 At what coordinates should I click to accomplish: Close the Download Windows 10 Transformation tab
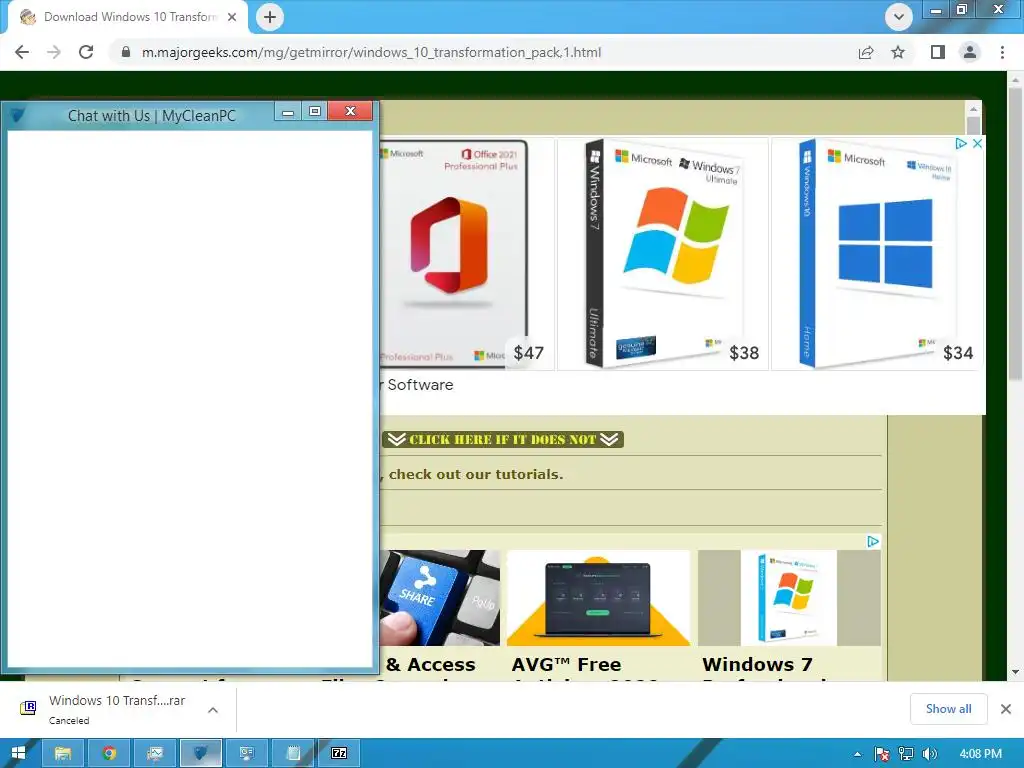(232, 17)
